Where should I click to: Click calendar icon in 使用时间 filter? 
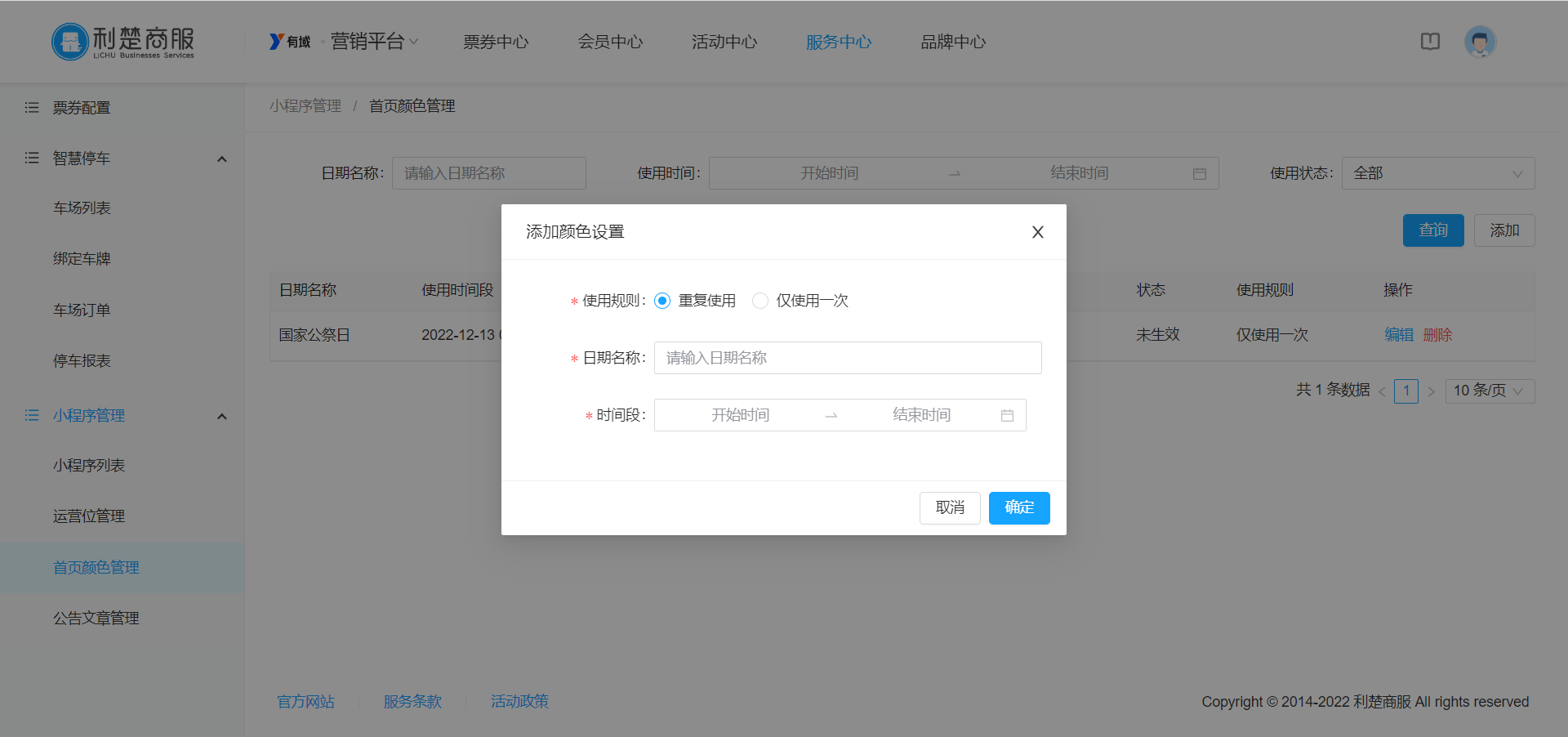point(1200,173)
